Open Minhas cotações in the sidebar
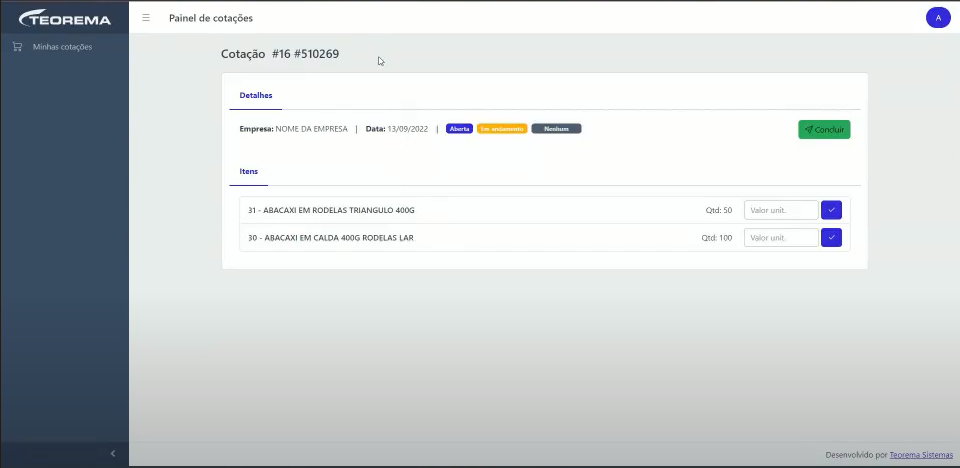 pyautogui.click(x=62, y=47)
